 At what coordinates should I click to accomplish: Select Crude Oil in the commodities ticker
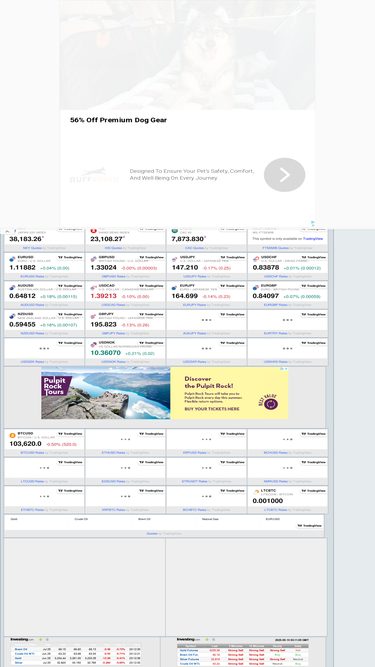(x=81, y=519)
